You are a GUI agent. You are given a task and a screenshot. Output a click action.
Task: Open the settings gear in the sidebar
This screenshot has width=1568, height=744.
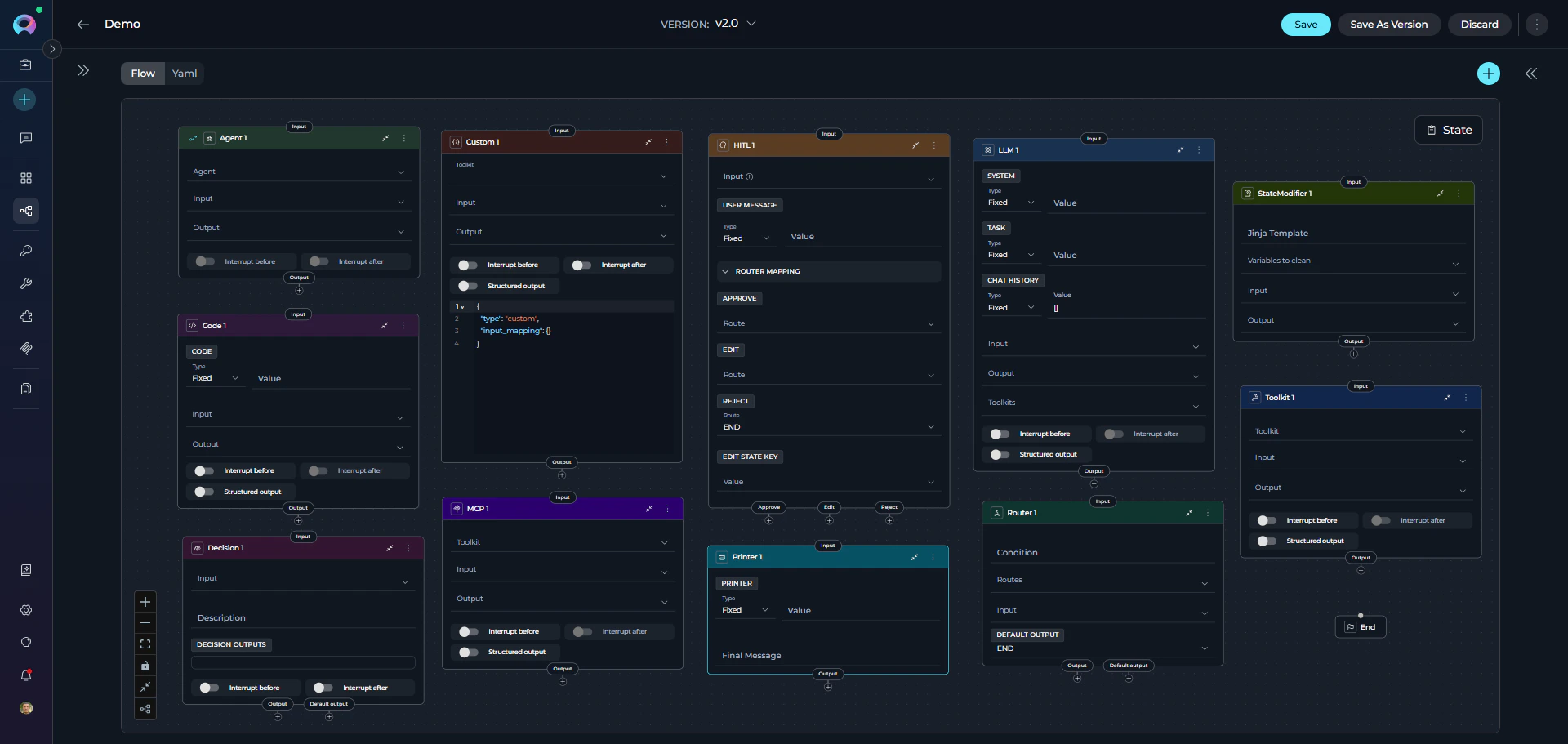coord(26,611)
